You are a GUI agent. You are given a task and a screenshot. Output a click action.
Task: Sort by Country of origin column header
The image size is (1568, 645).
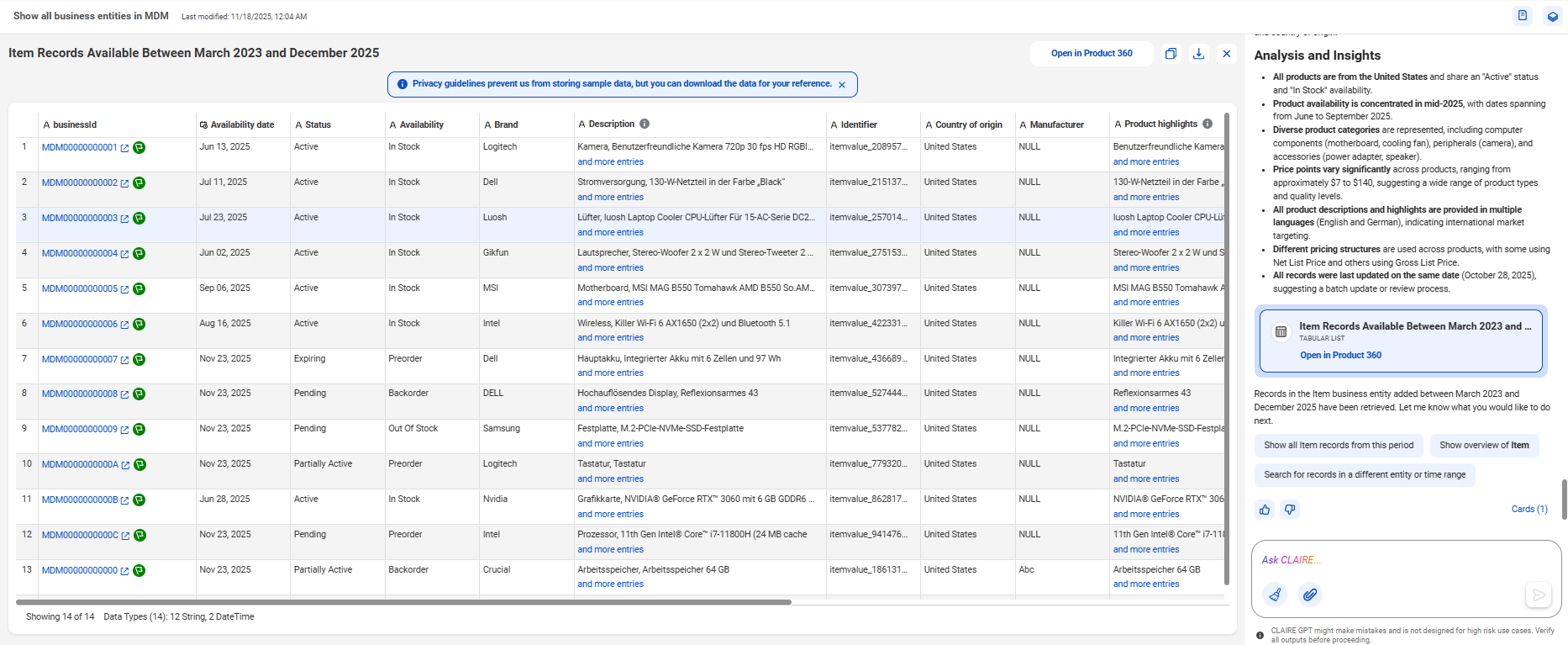(x=969, y=124)
